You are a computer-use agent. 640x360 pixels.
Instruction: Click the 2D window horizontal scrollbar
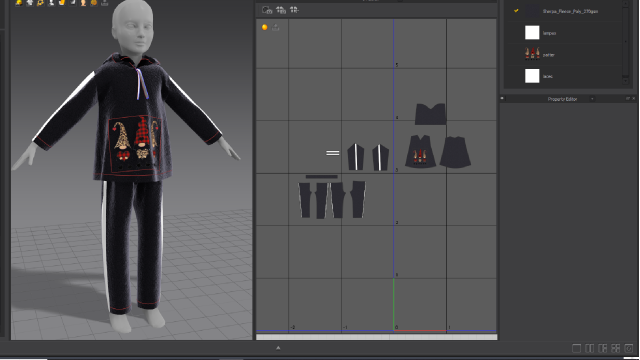coord(376,337)
